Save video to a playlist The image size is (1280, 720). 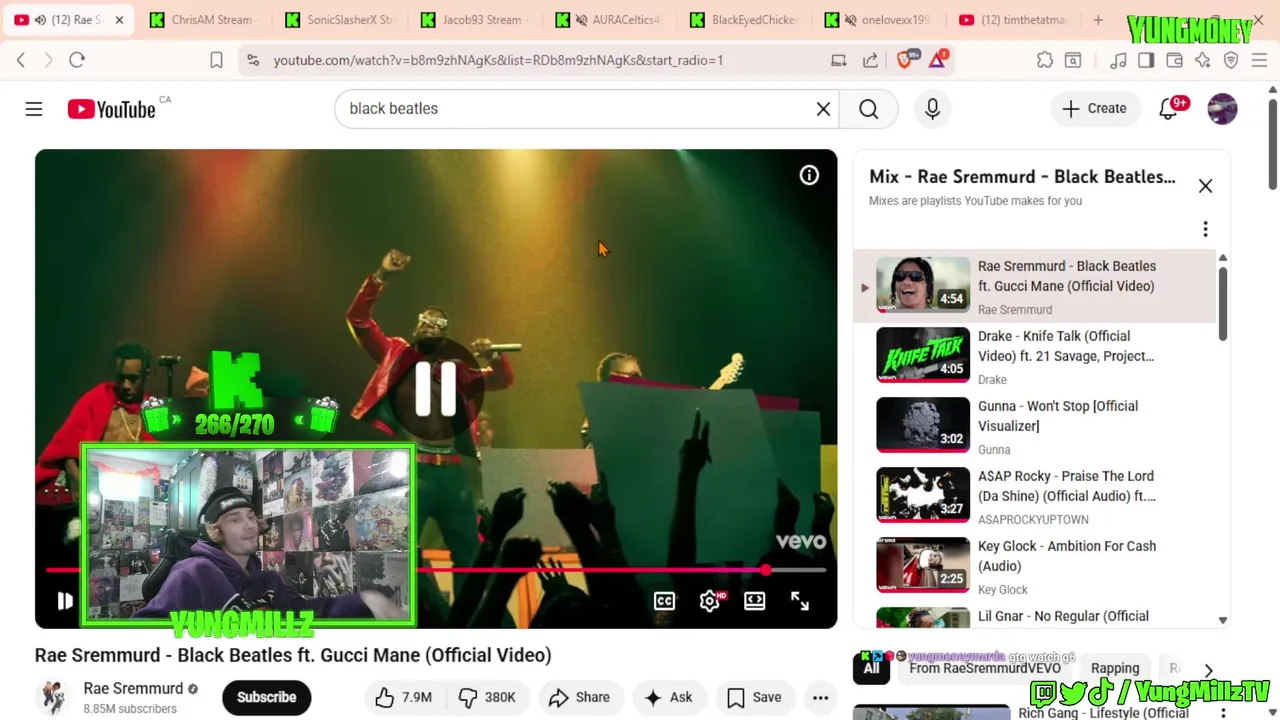coord(754,697)
